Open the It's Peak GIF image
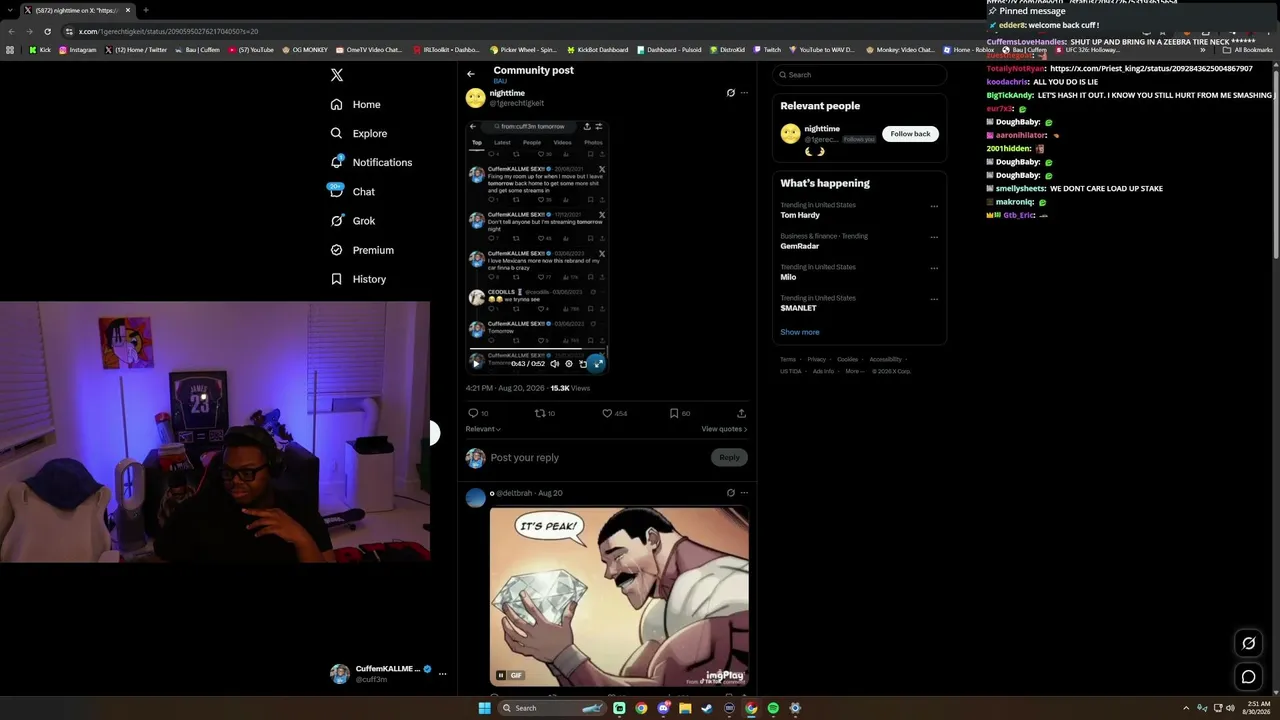 pos(619,596)
